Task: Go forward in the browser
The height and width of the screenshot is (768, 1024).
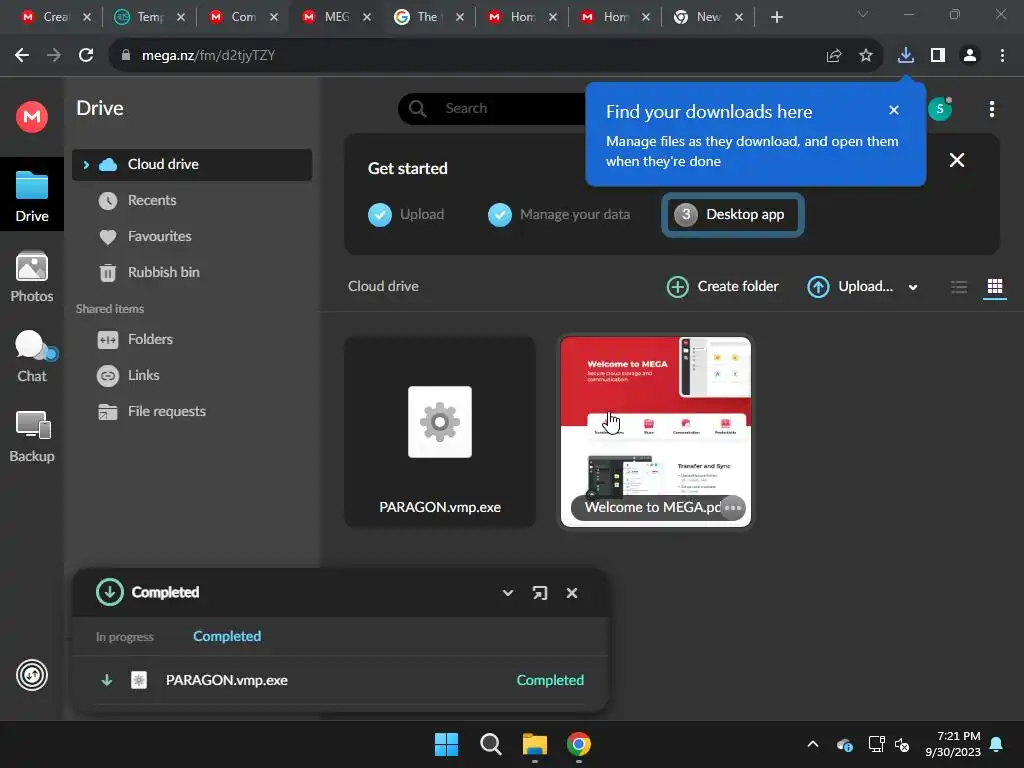Action: coord(54,56)
